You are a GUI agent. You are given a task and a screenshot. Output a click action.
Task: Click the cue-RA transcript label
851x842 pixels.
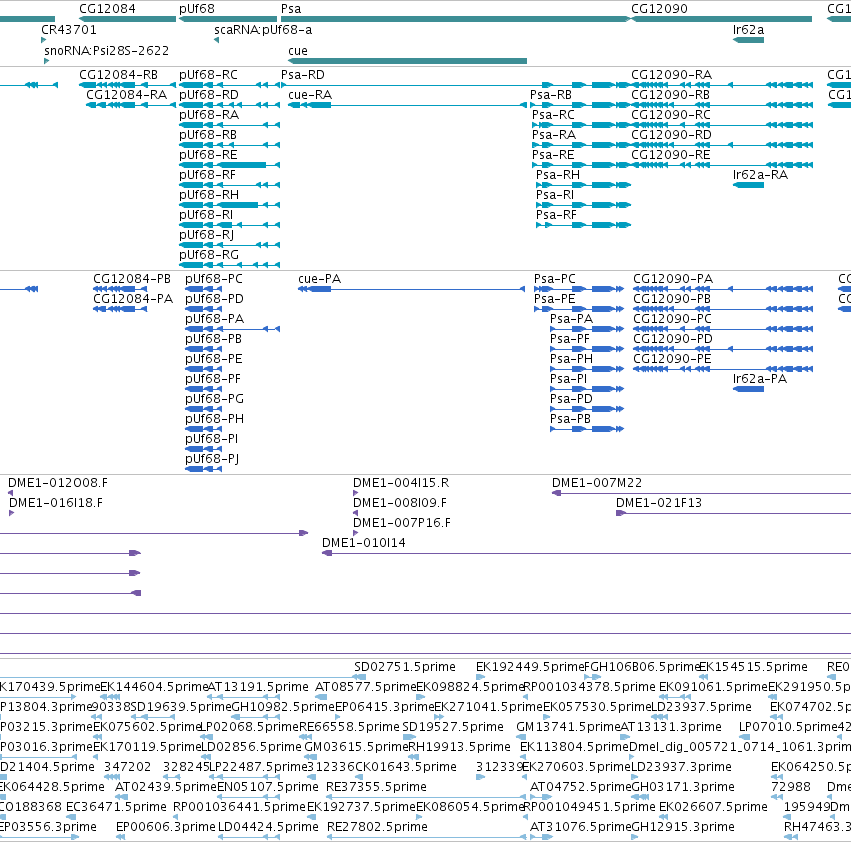[x=310, y=94]
